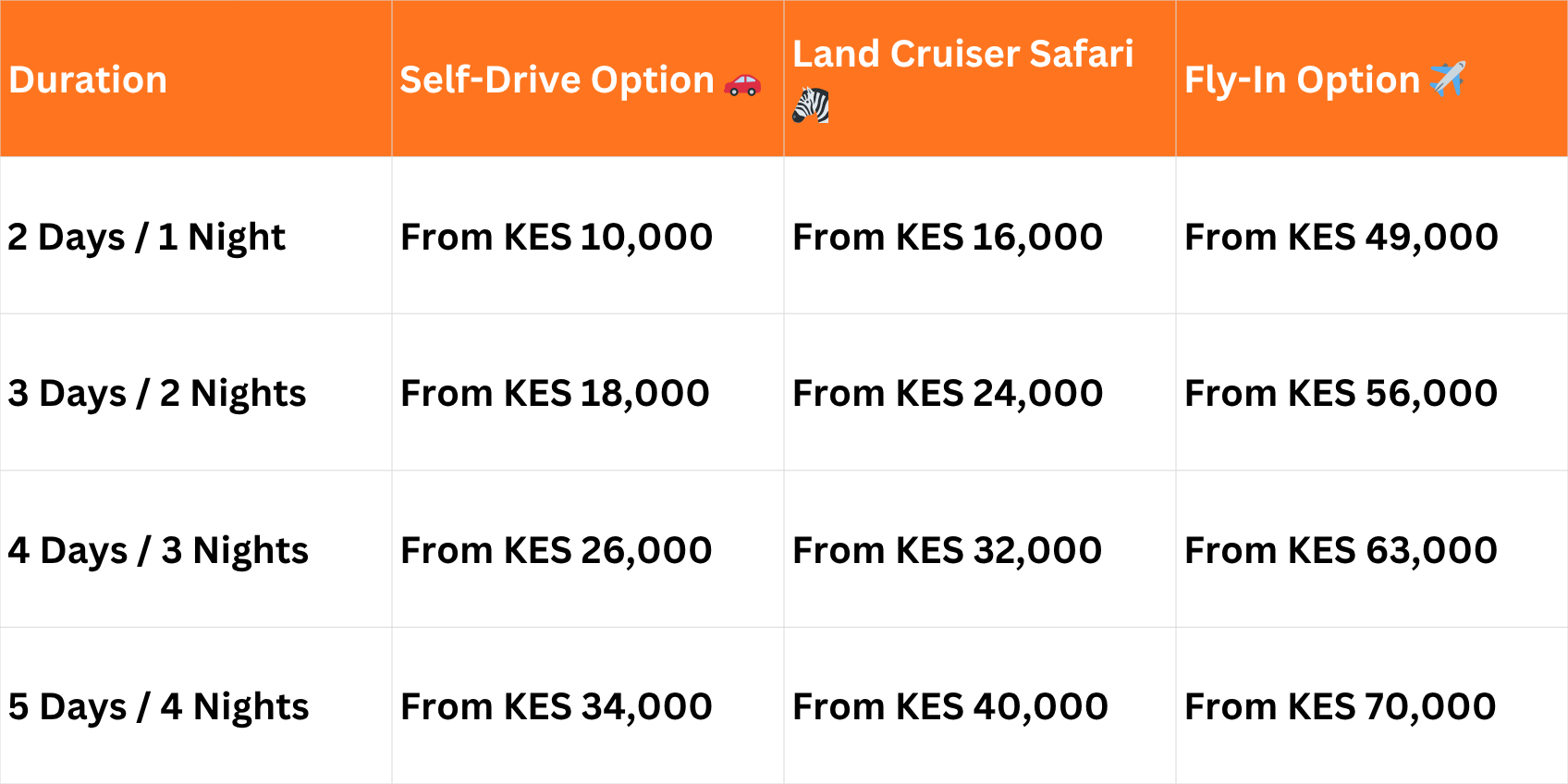Select the From KES 16,000 price cell

pyautogui.click(x=948, y=238)
